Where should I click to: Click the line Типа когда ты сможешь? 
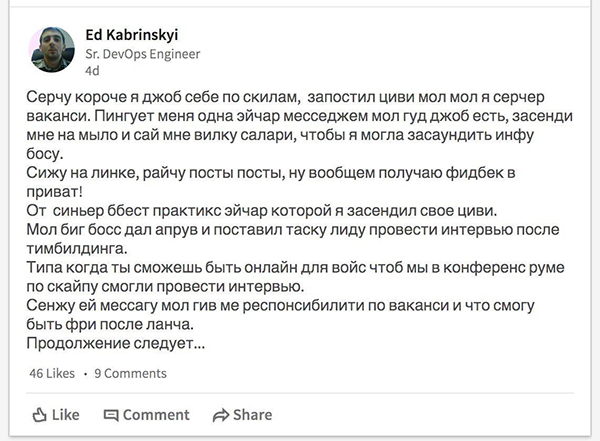point(295,277)
